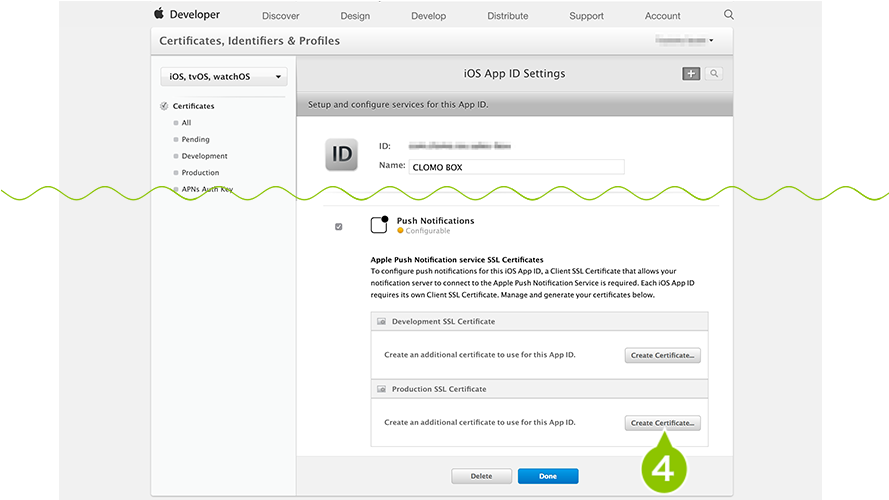889x500 pixels.
Task: Click Create Certificate for Development SSL
Action: click(x=663, y=355)
